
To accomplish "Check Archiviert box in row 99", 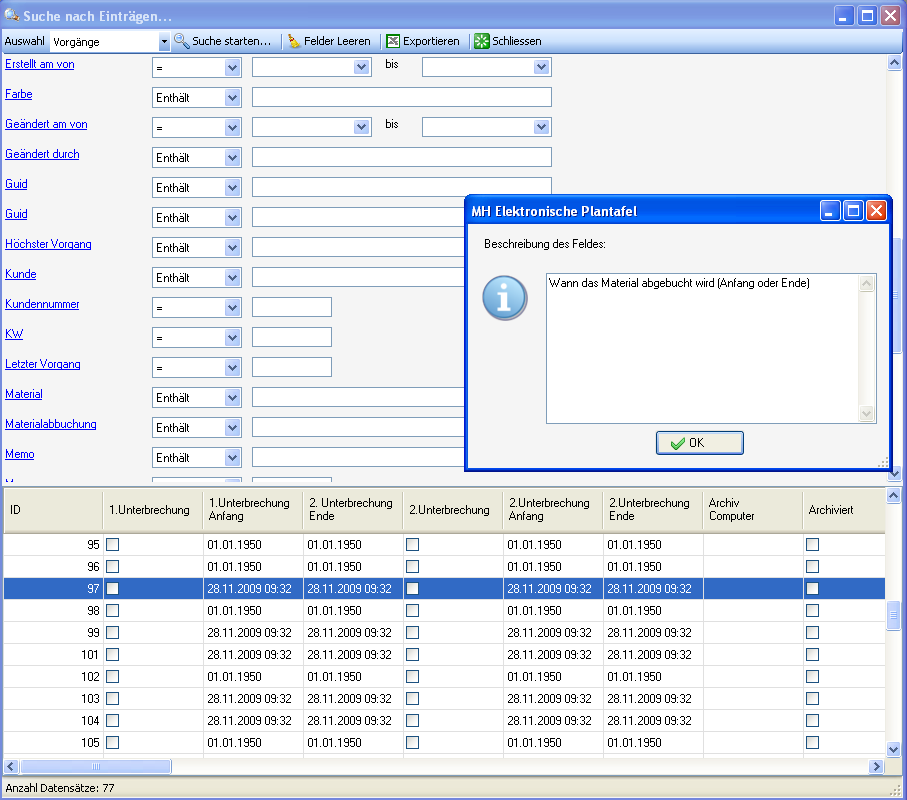I will point(812,633).
